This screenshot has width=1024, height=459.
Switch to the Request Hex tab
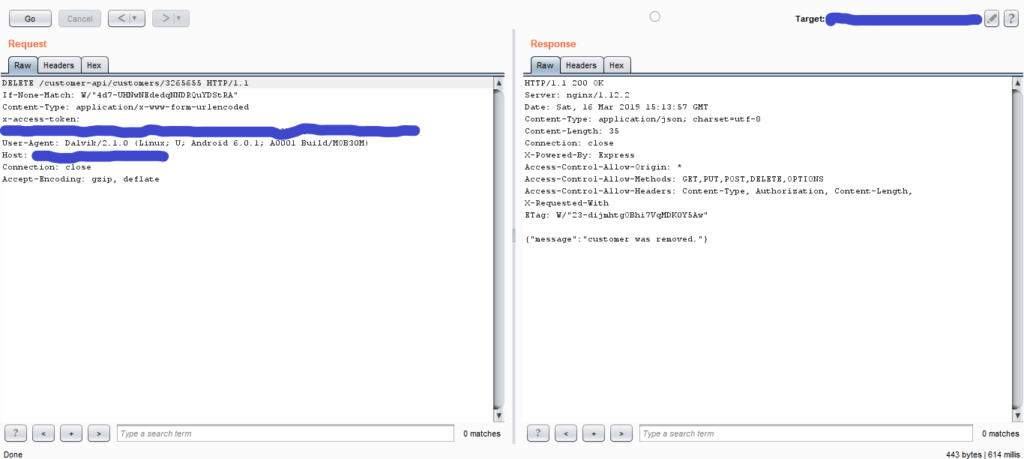[x=93, y=65]
